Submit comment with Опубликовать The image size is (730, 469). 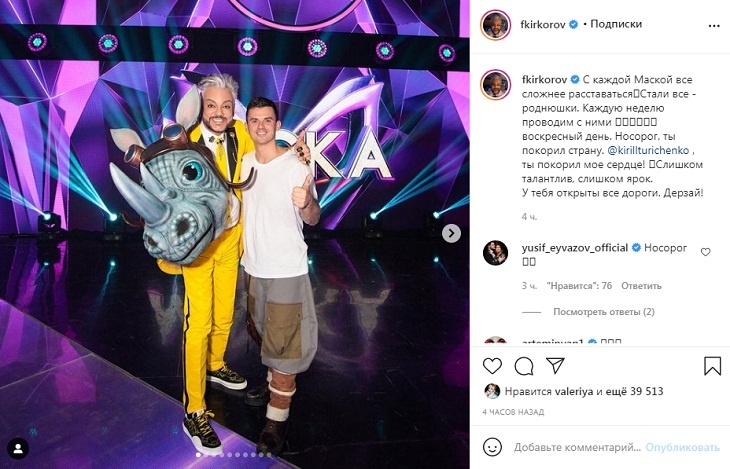click(682, 447)
